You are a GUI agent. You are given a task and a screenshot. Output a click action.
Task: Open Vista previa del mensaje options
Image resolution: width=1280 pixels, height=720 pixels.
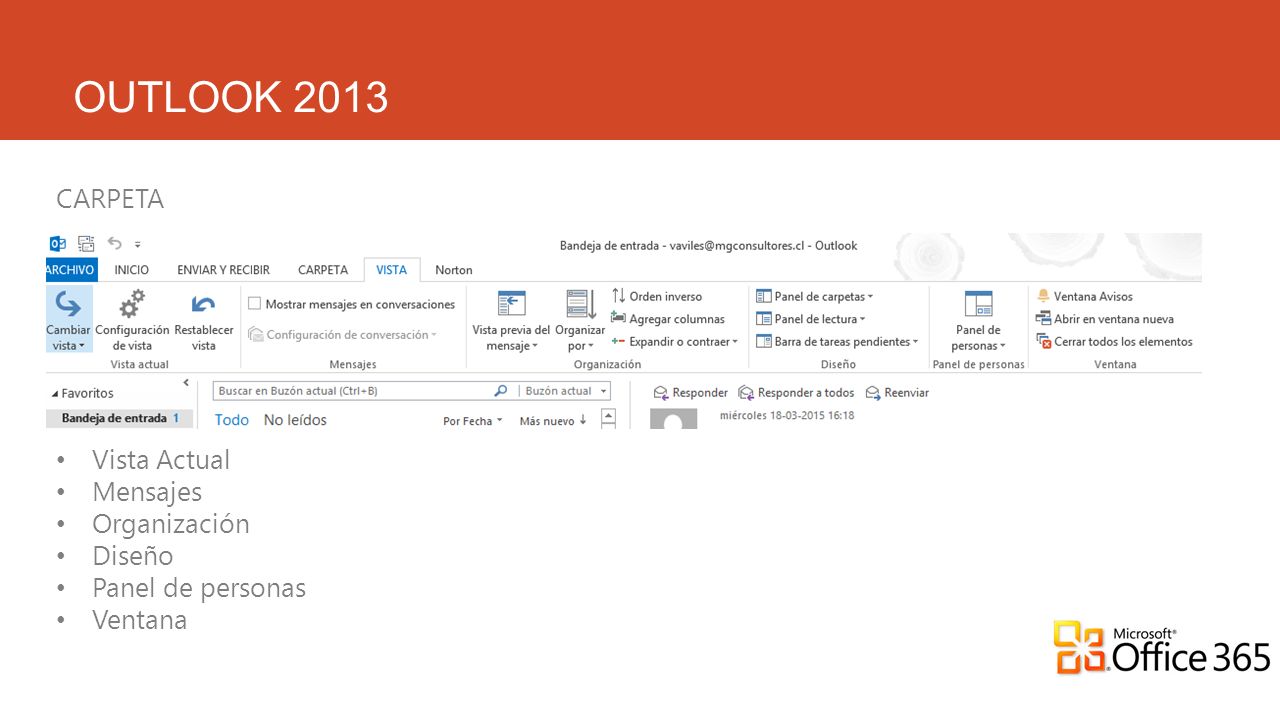pos(511,319)
